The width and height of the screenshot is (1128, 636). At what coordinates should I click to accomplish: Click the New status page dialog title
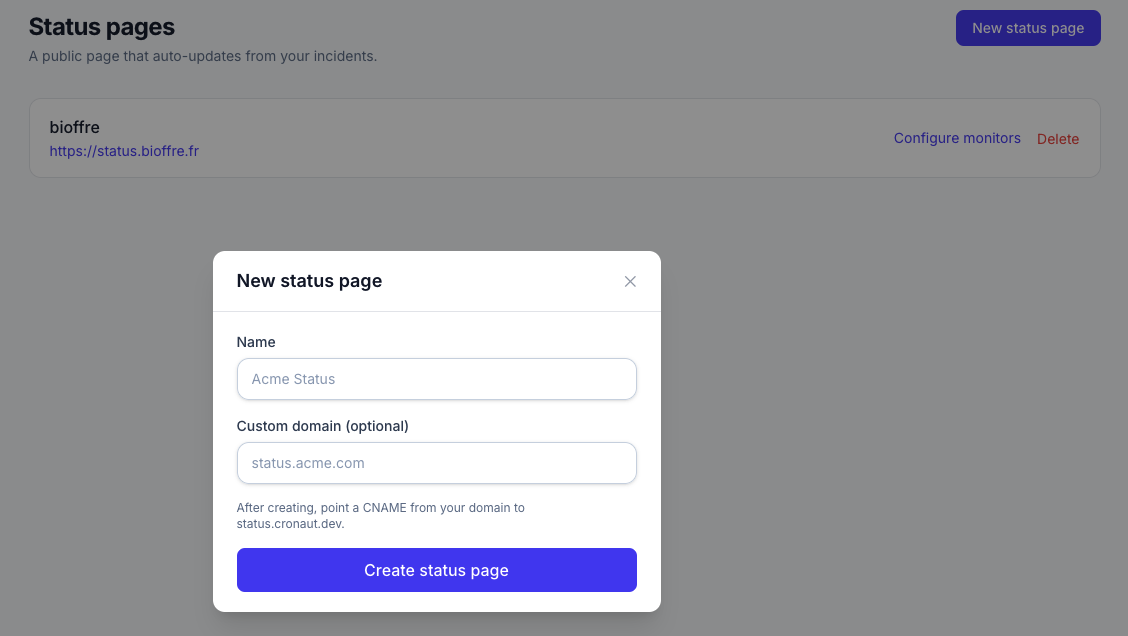[309, 281]
